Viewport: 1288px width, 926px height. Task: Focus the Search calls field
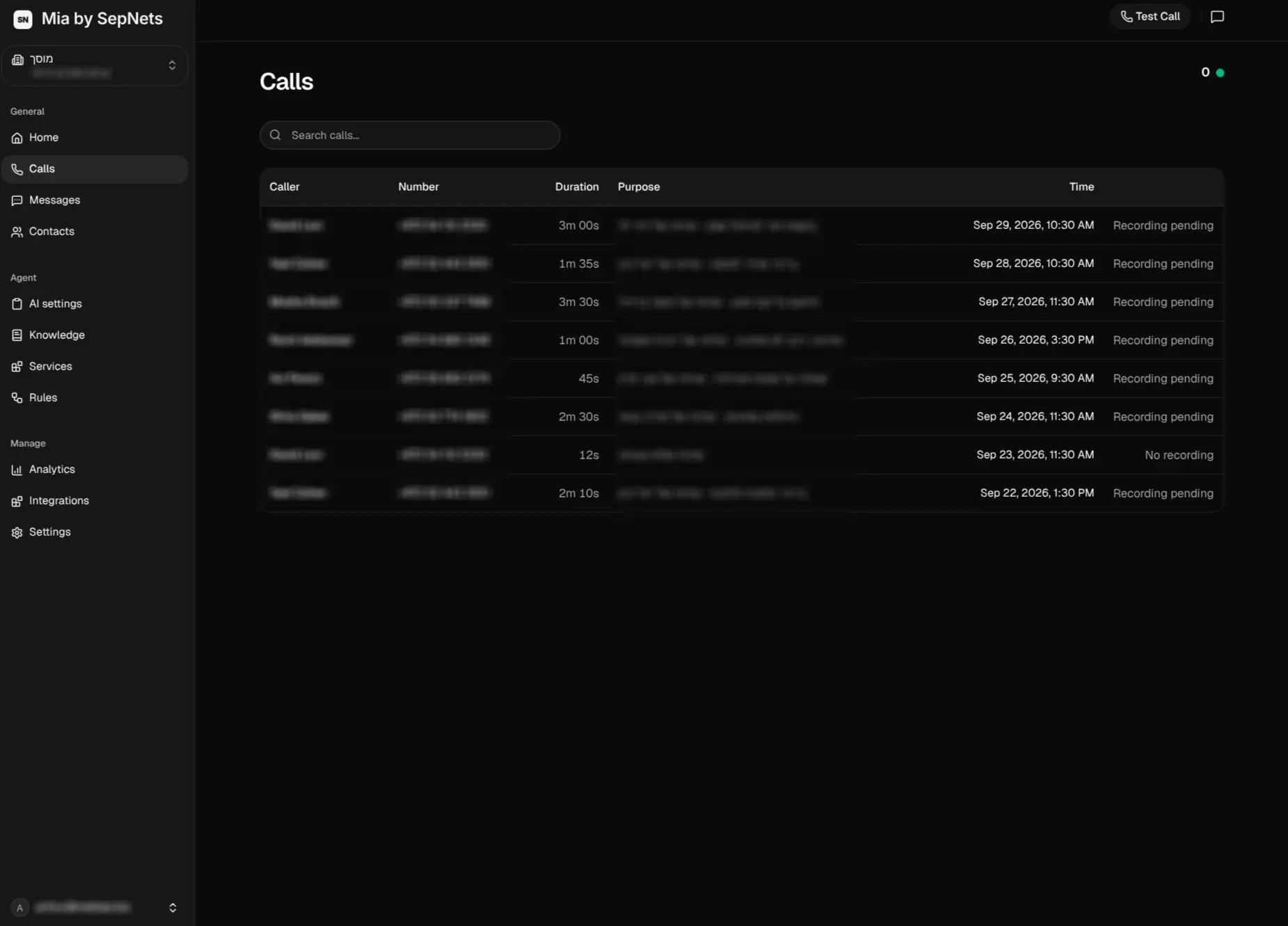coord(410,135)
